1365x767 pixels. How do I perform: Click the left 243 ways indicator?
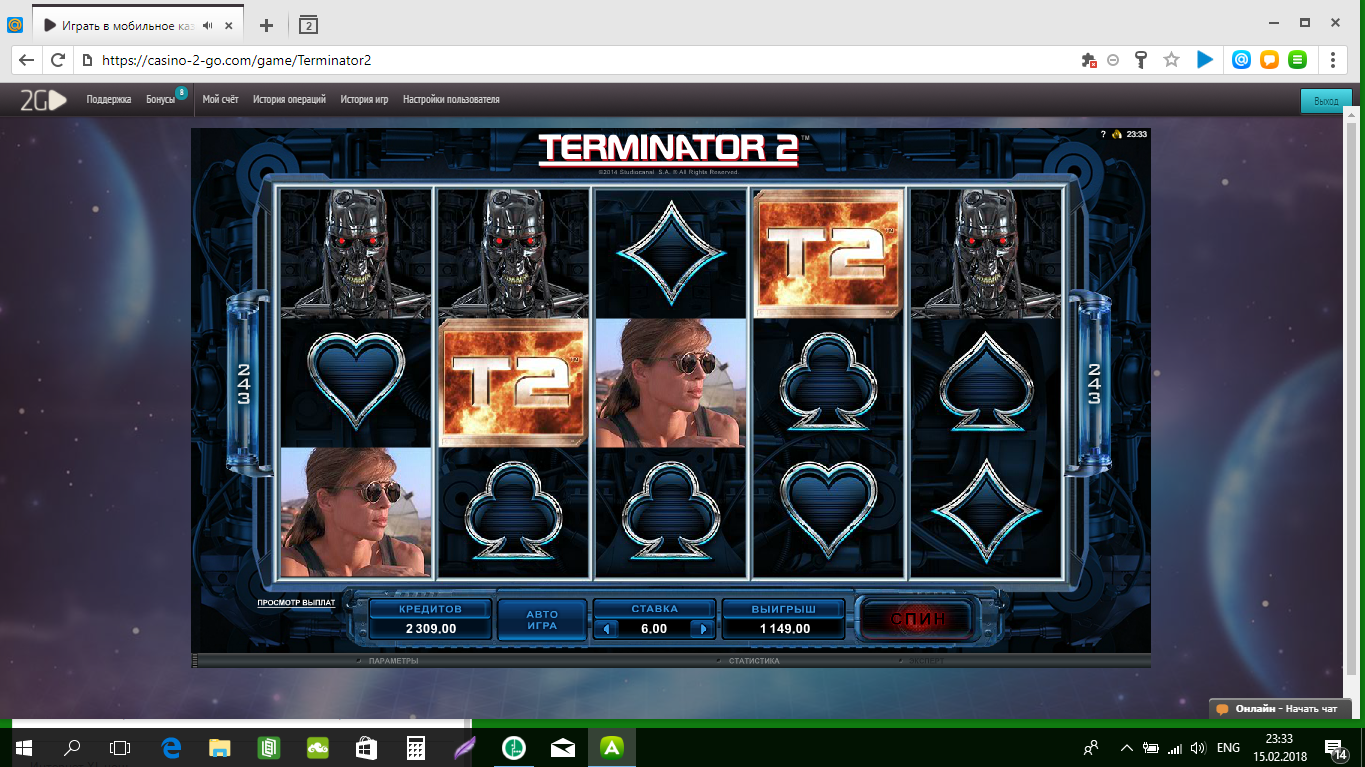click(243, 383)
